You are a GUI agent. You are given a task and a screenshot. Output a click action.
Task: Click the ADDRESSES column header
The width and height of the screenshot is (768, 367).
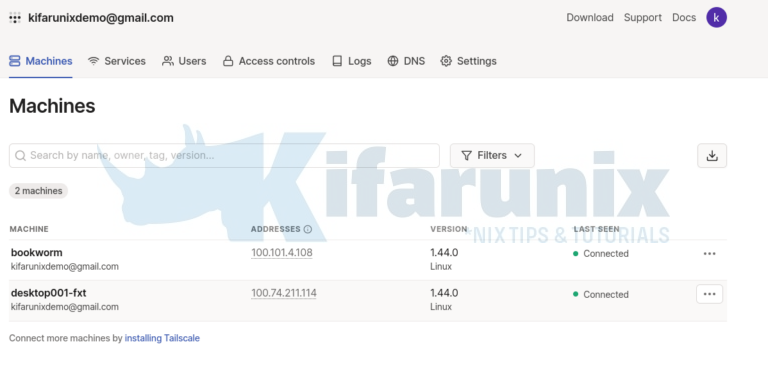coord(275,229)
